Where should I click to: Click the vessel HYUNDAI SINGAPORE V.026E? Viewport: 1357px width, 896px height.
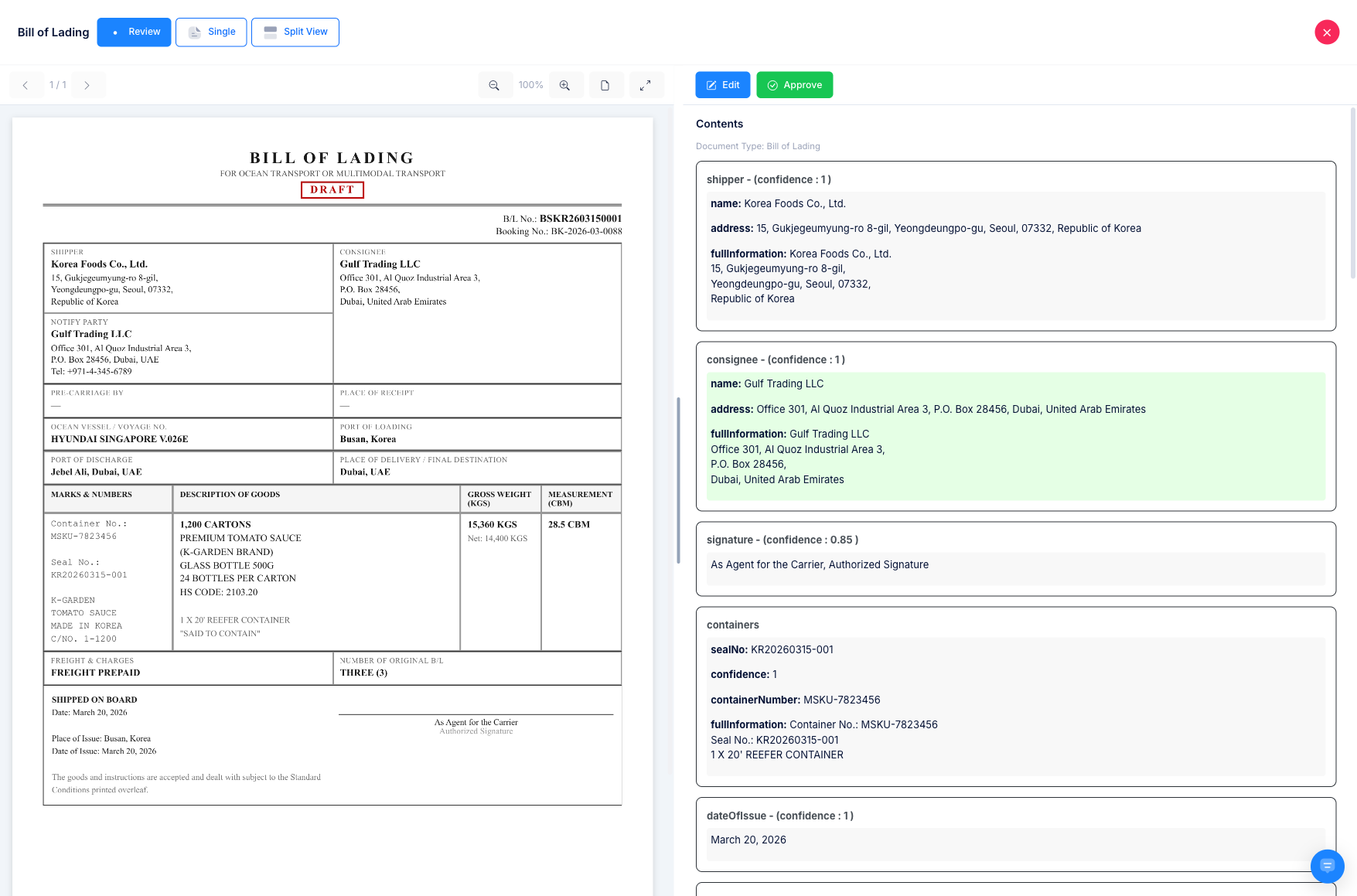120,439
